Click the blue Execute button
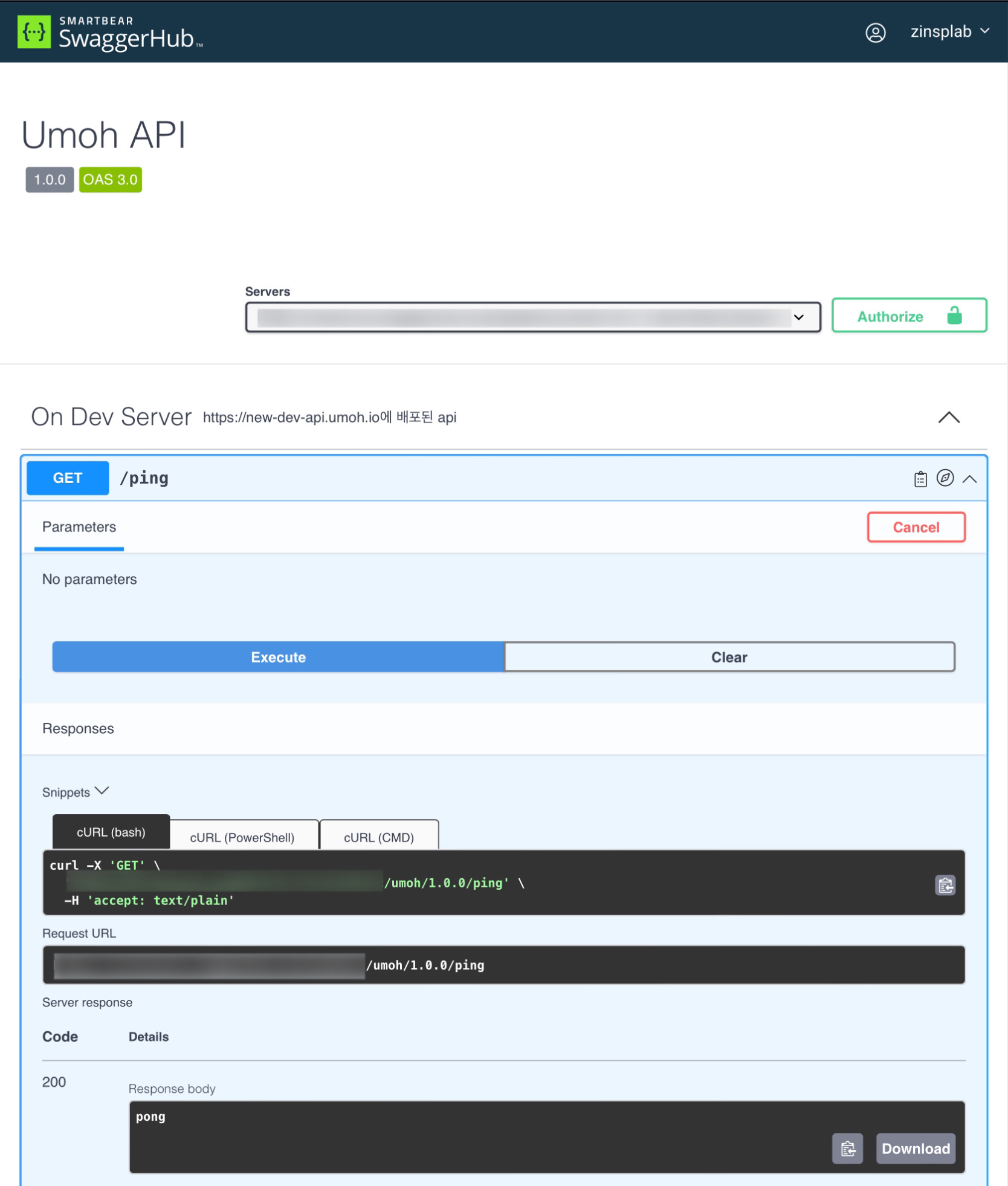The image size is (1008, 1186). pos(278,657)
